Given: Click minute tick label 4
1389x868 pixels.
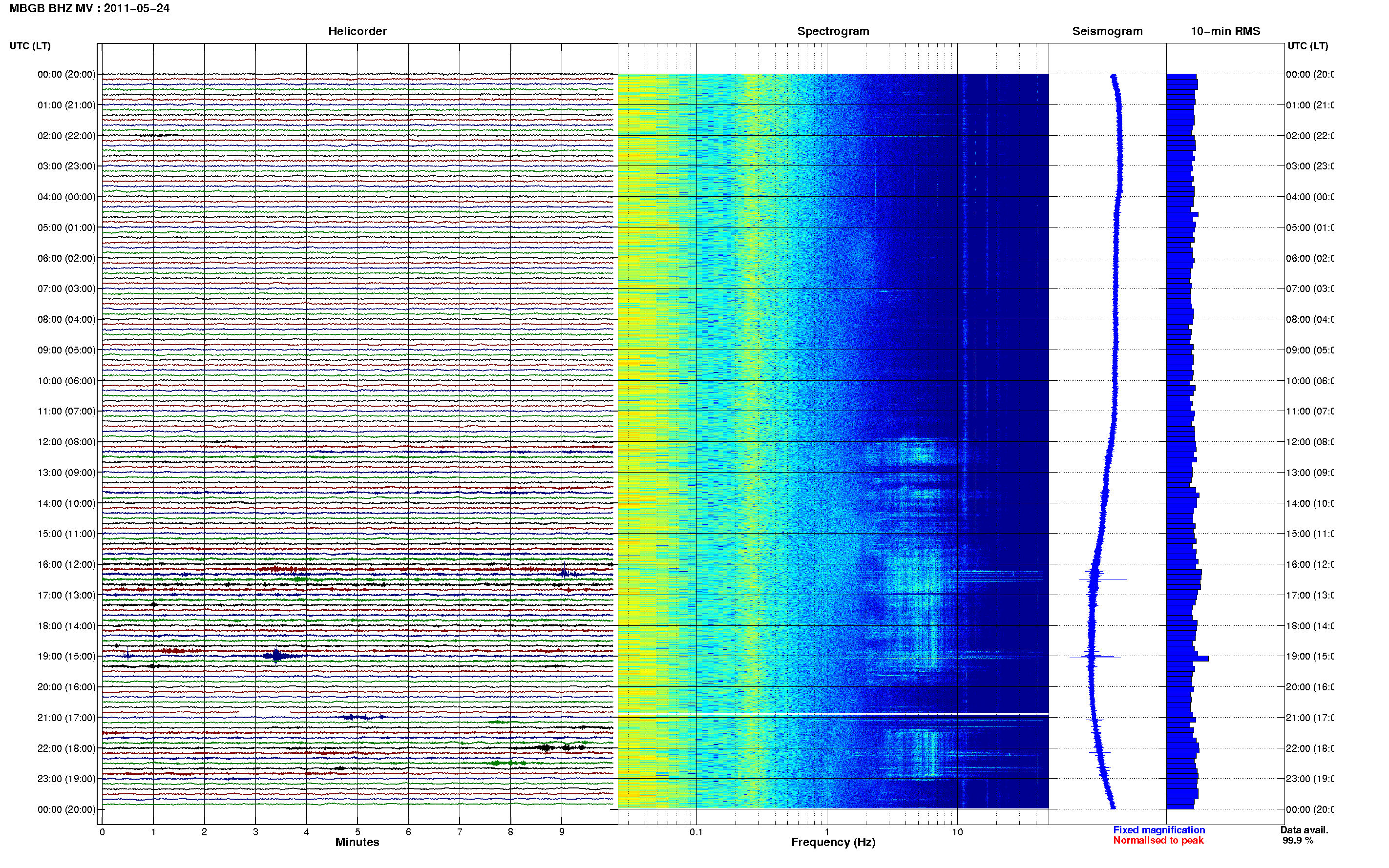Looking at the screenshot, I should point(307,832).
